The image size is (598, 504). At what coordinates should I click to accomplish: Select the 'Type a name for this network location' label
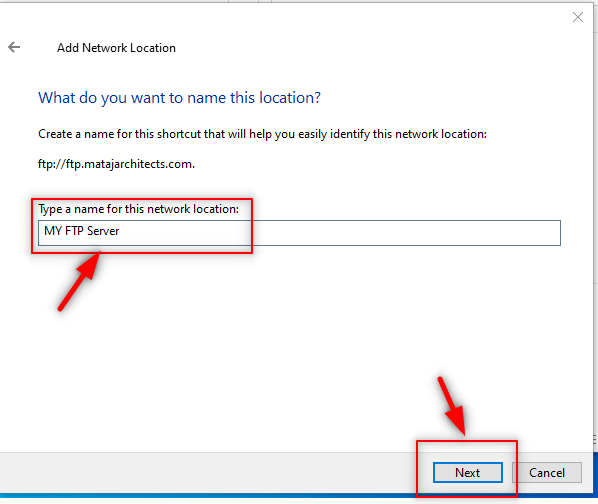(x=138, y=209)
